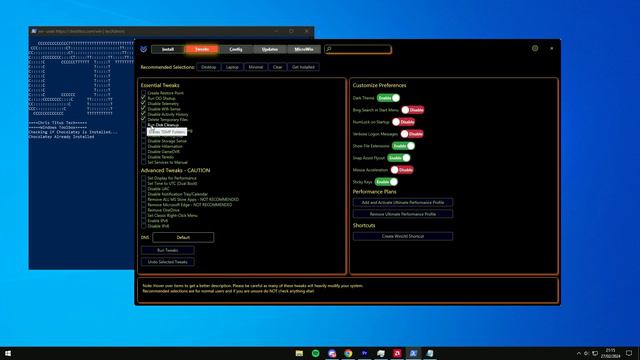Uncheck Disable Wifi-Sense

tap(143, 109)
